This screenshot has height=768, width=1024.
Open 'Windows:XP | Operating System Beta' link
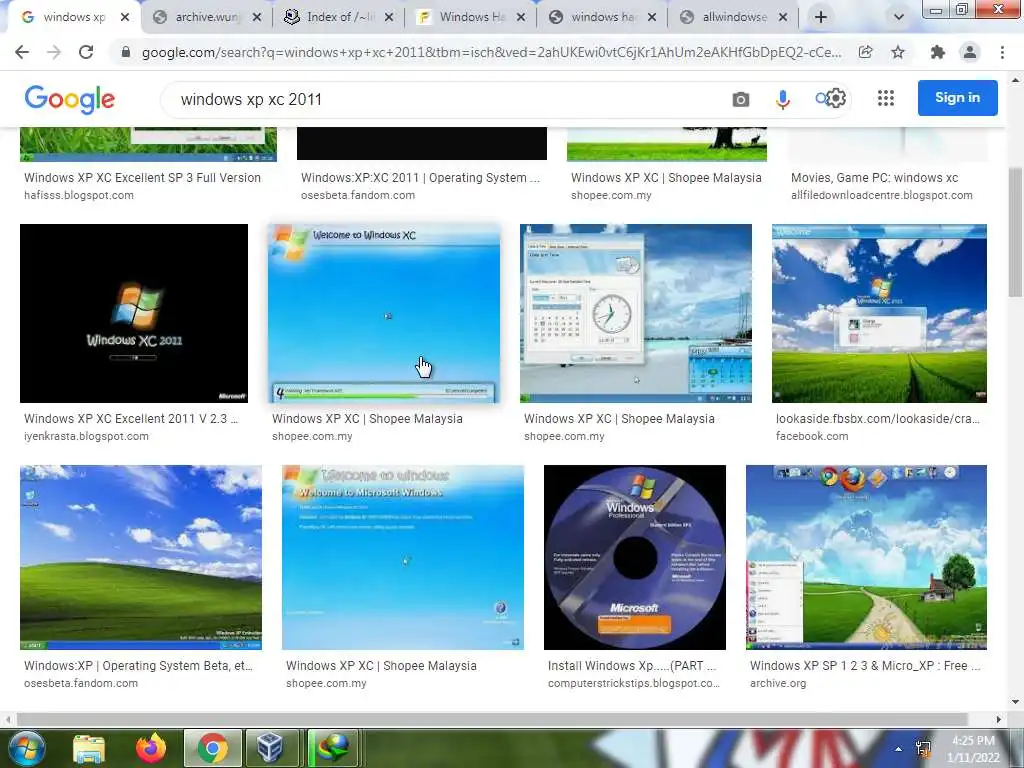click(x=138, y=665)
